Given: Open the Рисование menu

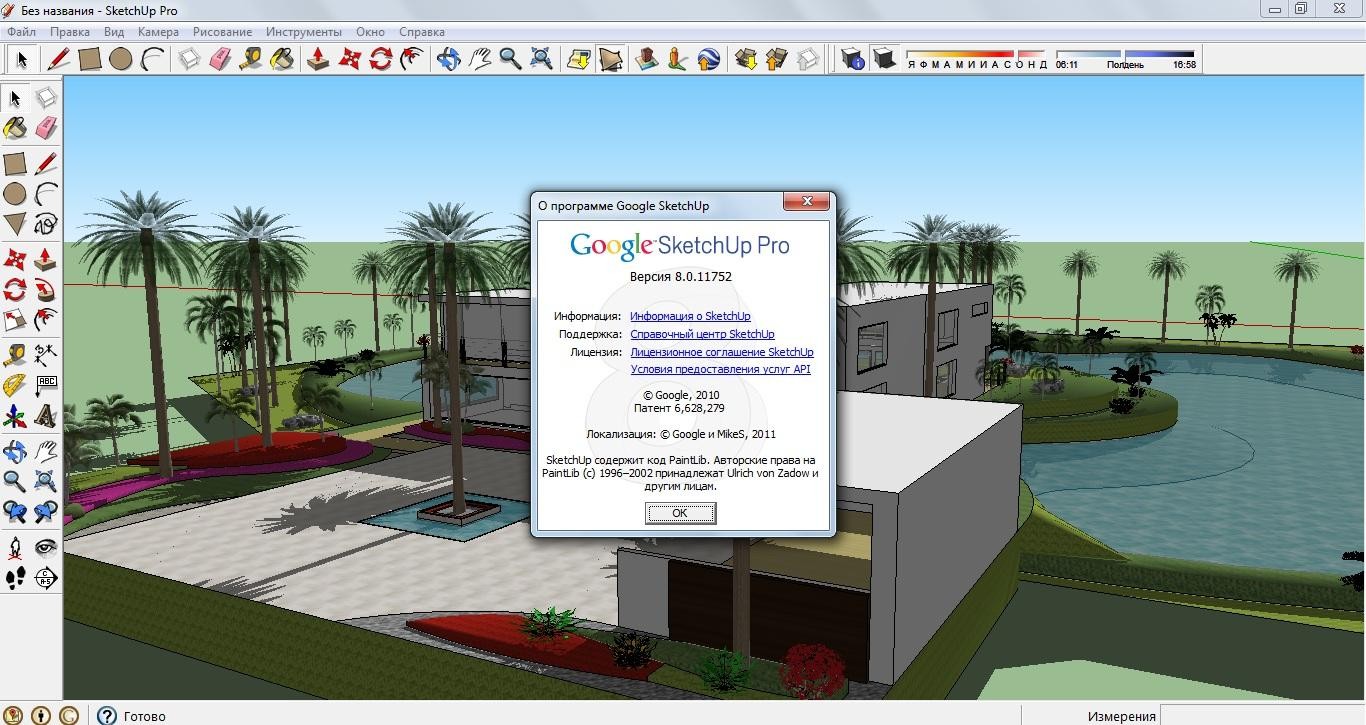Looking at the screenshot, I should click(x=222, y=32).
